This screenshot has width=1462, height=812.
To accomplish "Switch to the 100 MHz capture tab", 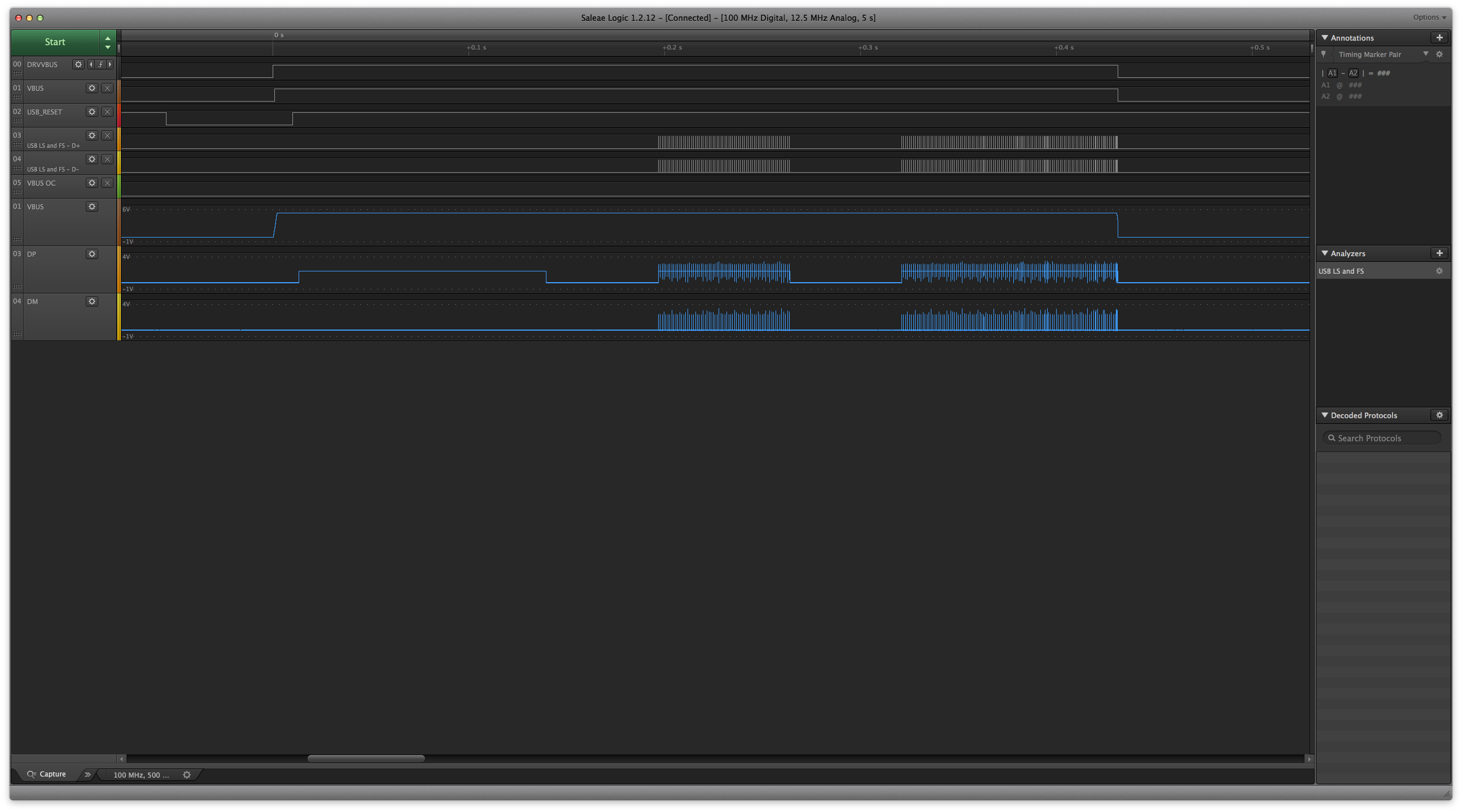I will [x=141, y=775].
